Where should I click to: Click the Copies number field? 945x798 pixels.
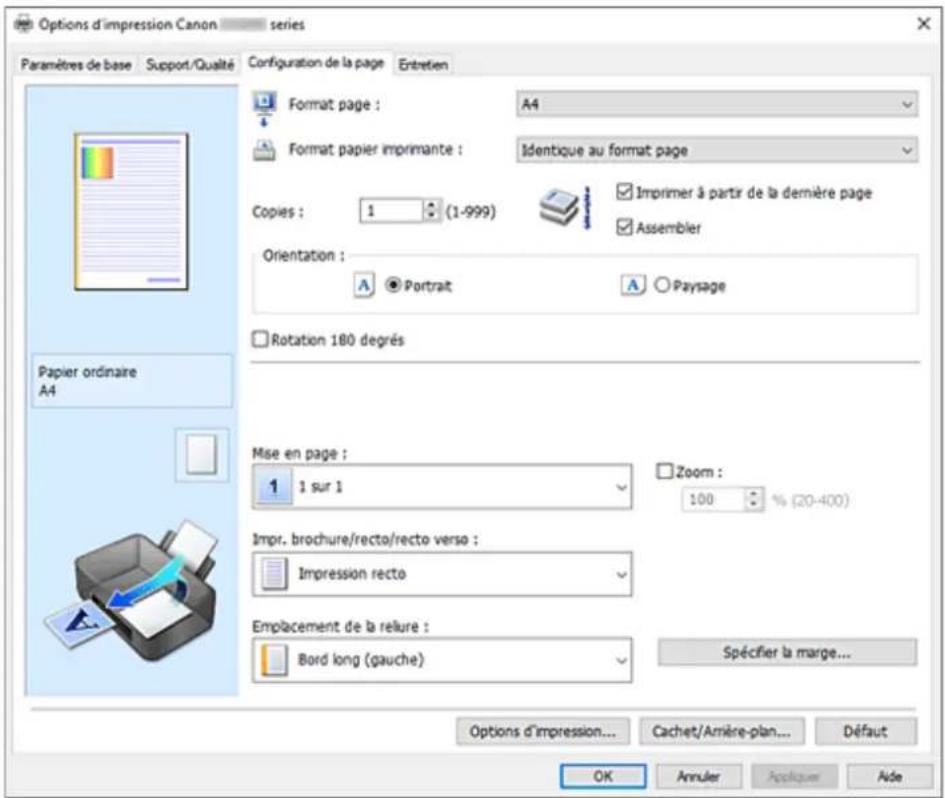[x=392, y=210]
